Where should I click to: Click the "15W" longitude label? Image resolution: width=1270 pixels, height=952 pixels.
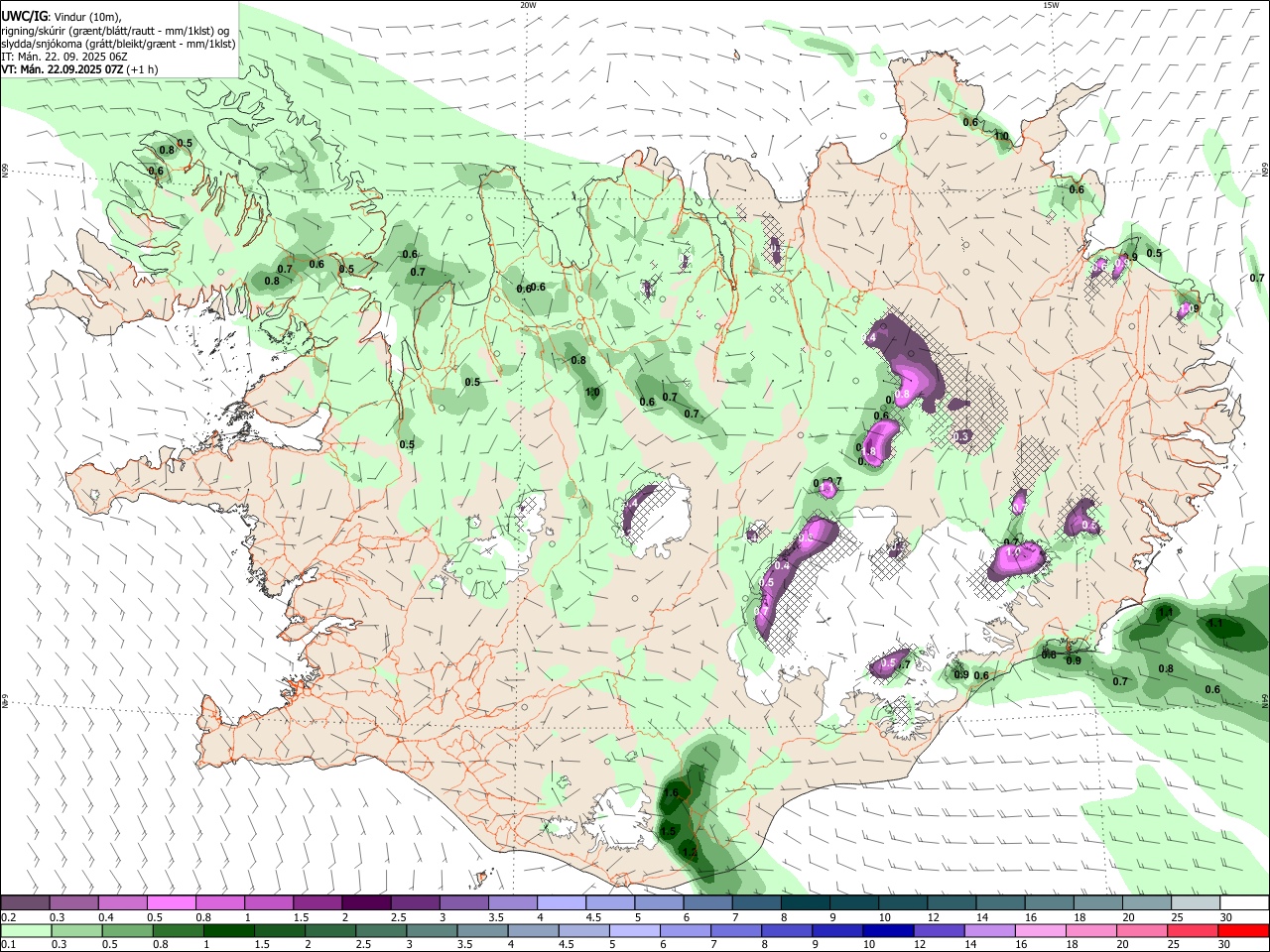(1051, 5)
